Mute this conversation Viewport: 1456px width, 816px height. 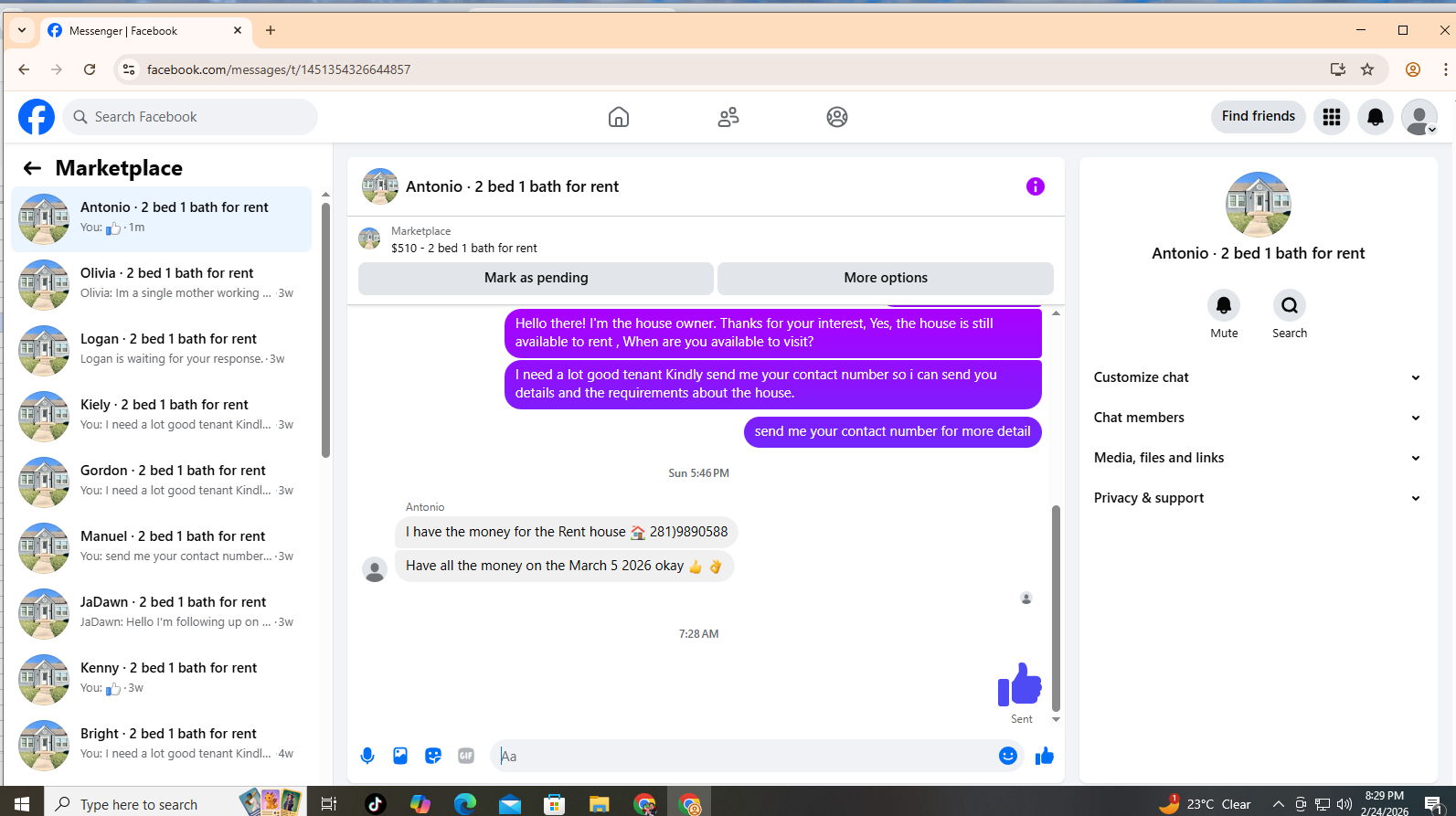pos(1224,305)
